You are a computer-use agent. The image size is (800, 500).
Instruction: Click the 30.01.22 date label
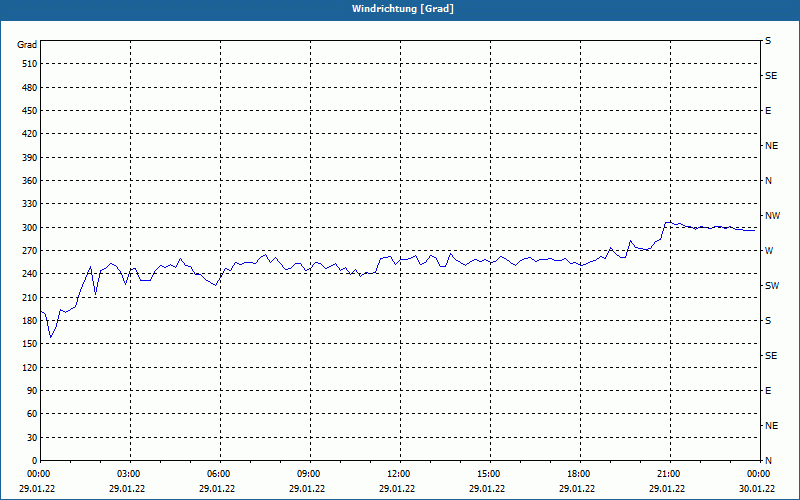pos(757,489)
